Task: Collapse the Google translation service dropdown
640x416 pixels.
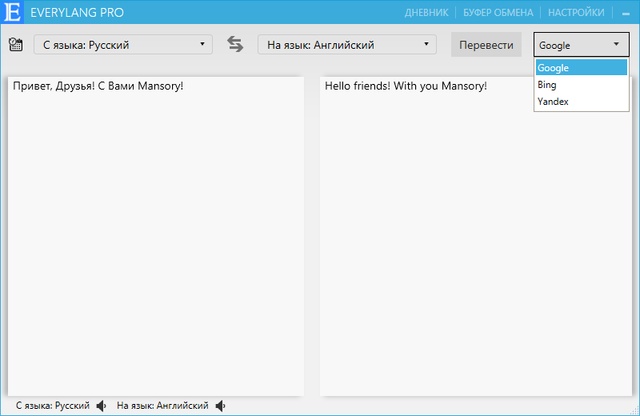Action: 580,45
